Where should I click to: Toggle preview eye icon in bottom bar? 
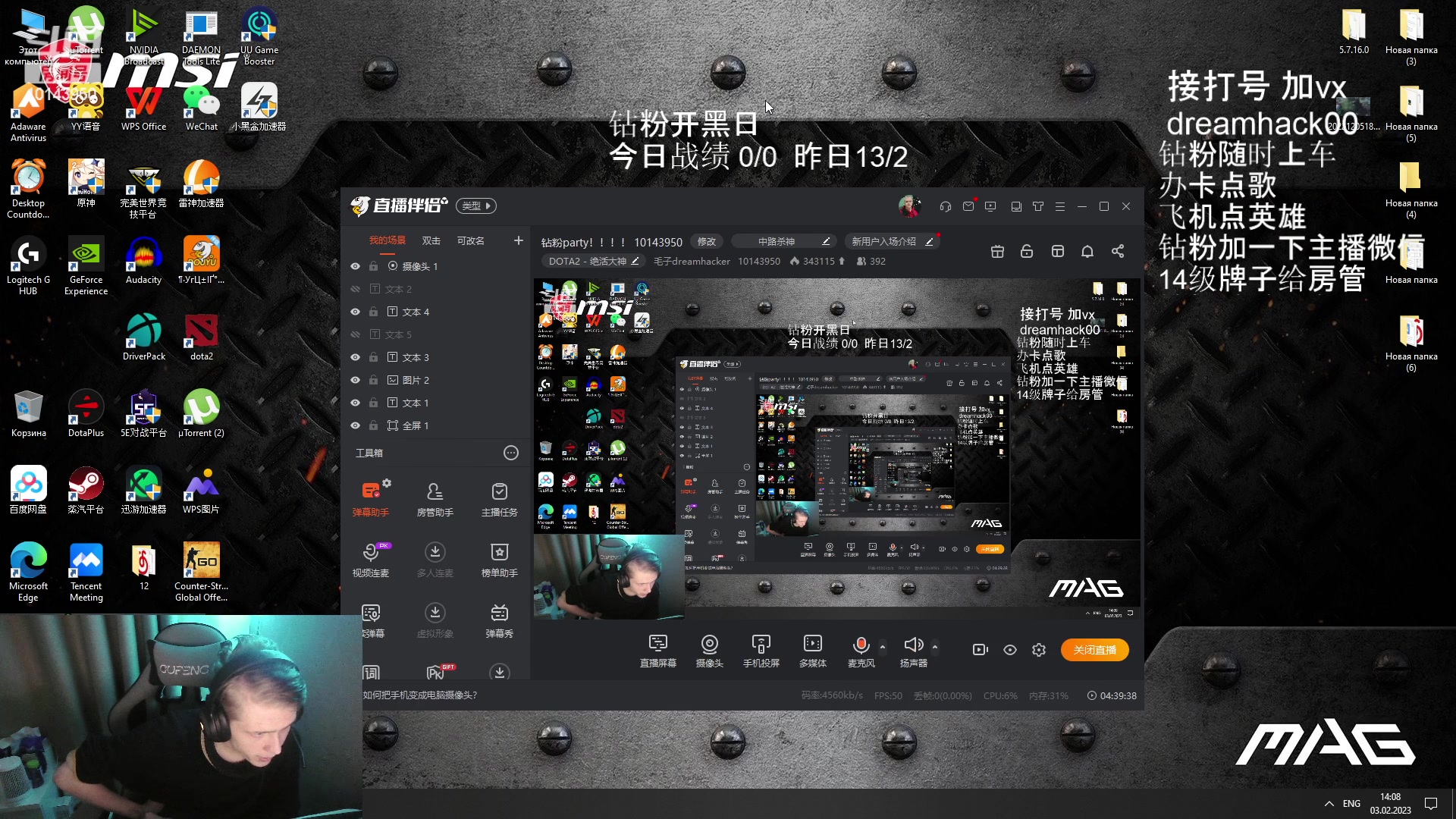1009,650
